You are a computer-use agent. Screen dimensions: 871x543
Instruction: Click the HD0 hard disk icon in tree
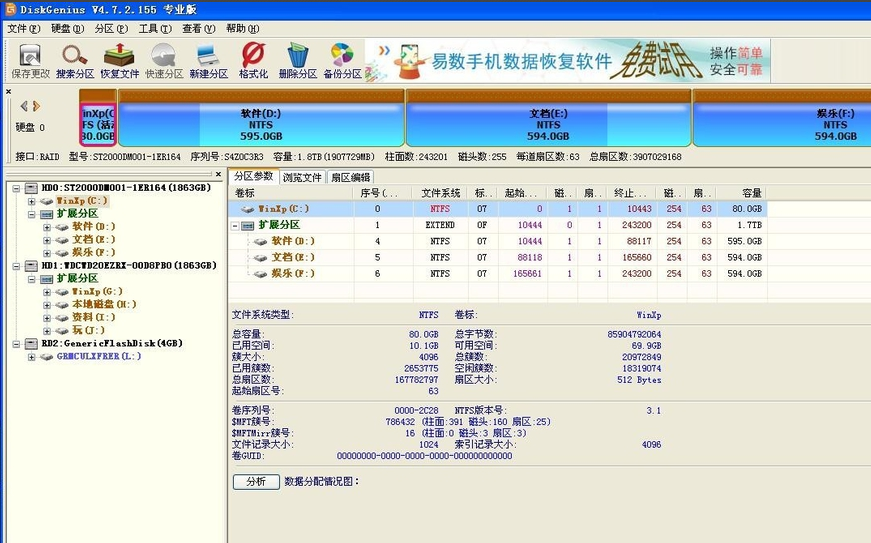(32, 188)
